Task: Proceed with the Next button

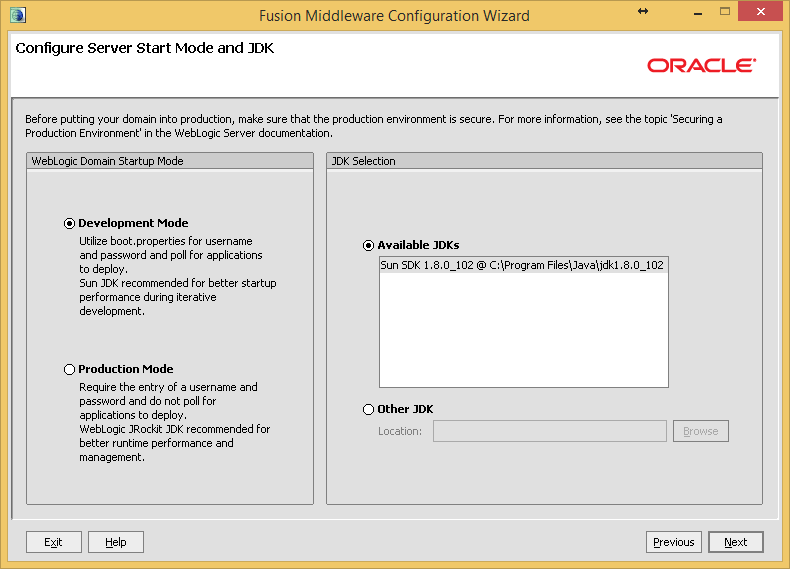Action: (x=736, y=542)
